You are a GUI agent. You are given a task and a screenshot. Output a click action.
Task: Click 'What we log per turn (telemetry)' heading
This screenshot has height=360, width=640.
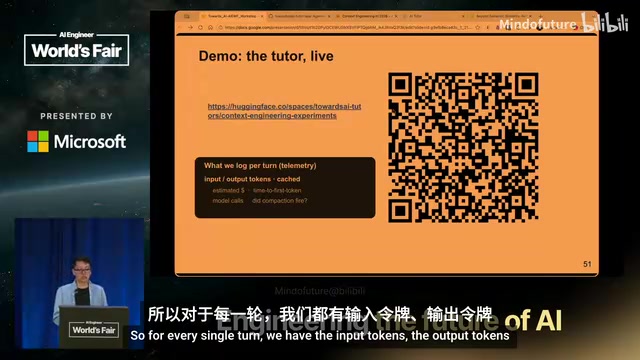[x=260, y=165]
